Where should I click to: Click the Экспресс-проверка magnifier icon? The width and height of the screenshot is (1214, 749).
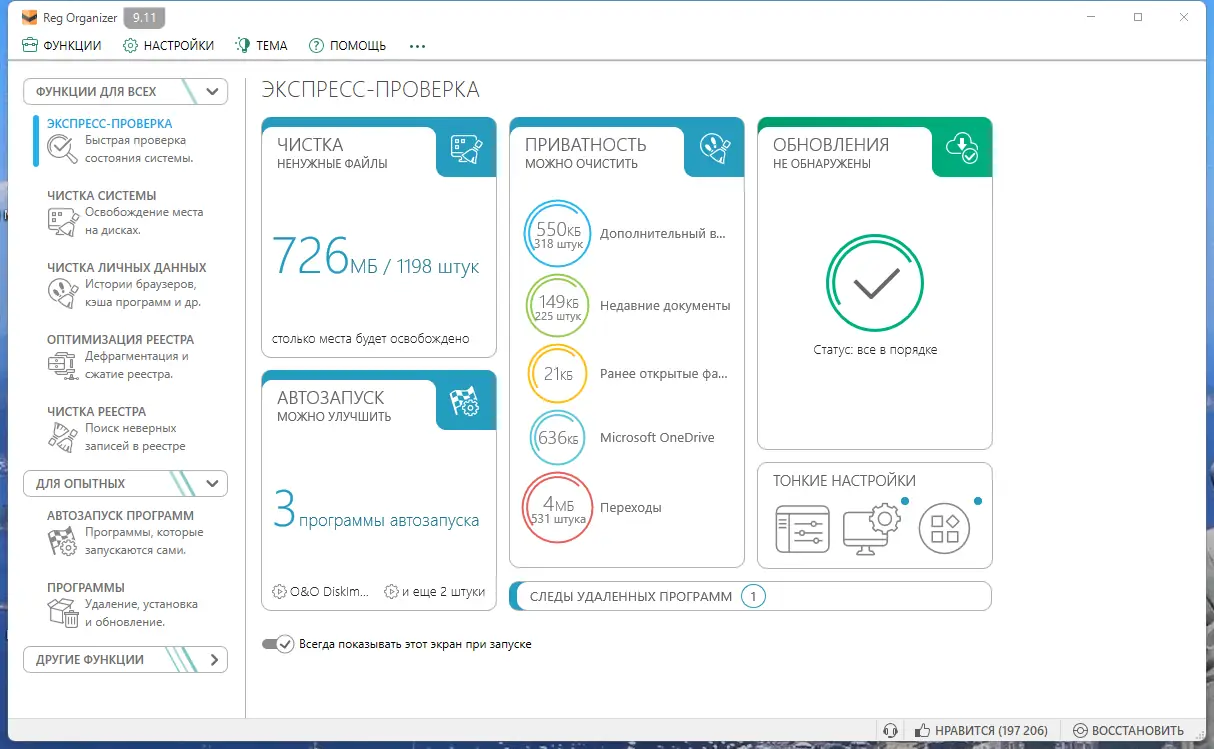click(x=63, y=149)
